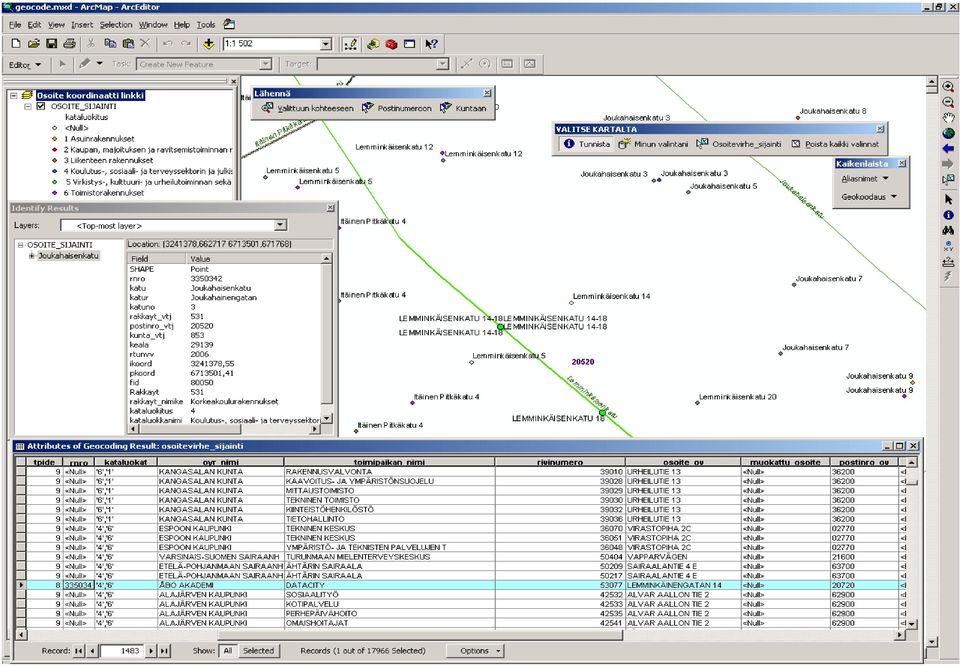Click the What's This help pointer icon
The width and height of the screenshot is (960, 667).
432,44
